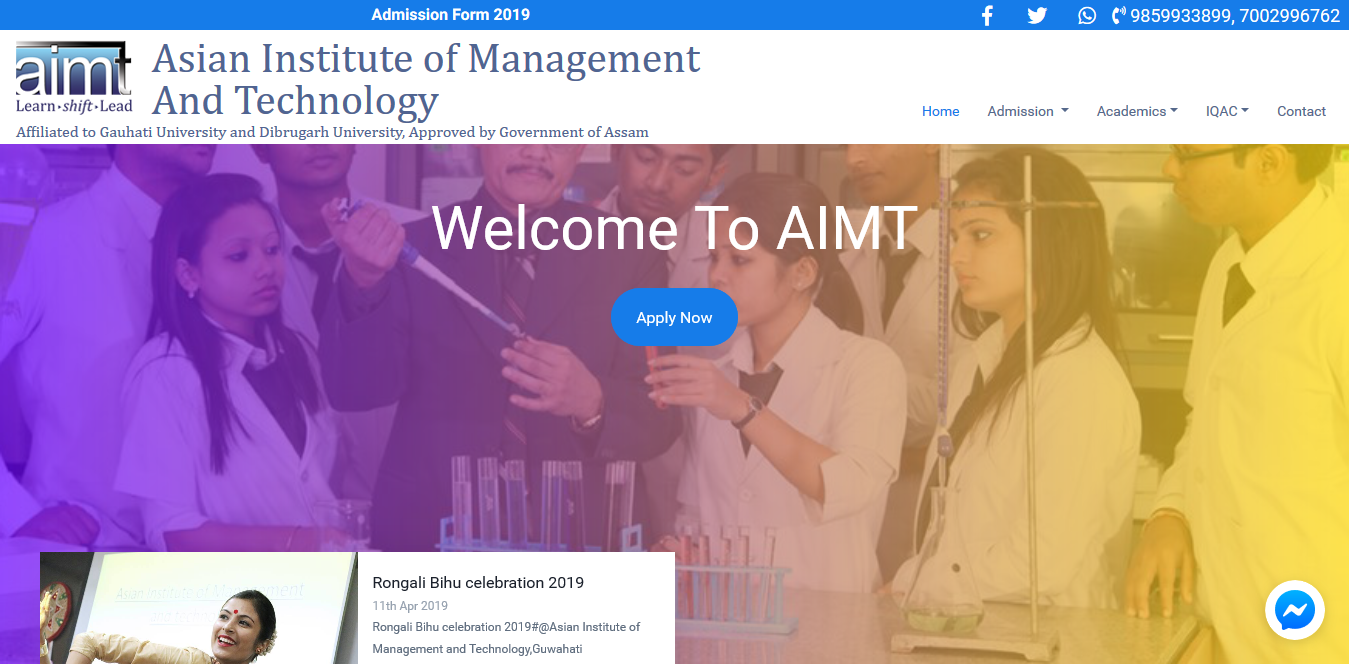Expand the IQAC dropdown menu
This screenshot has height=664, width=1349.
pyautogui.click(x=1227, y=111)
